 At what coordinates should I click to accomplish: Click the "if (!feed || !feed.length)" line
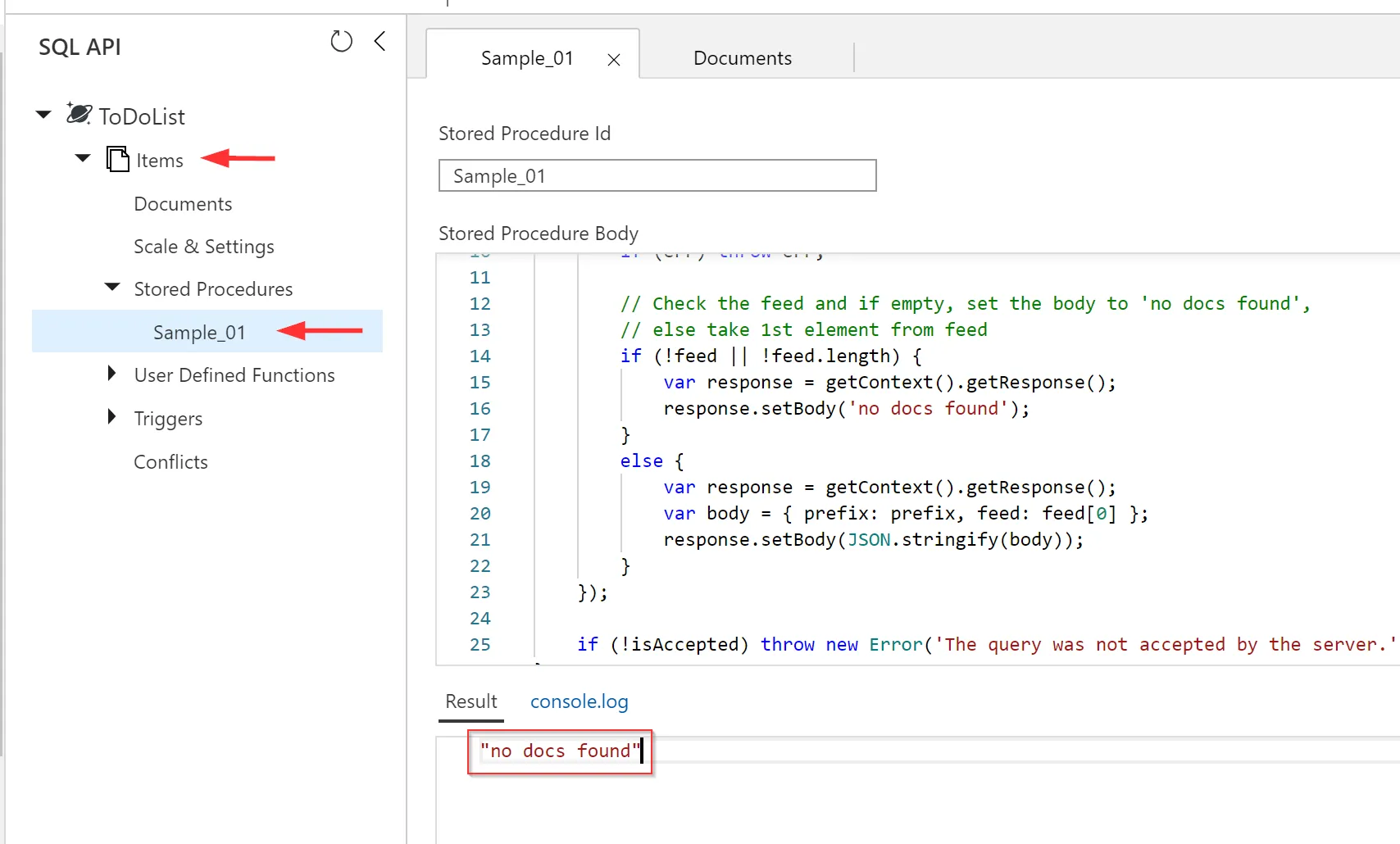771,356
